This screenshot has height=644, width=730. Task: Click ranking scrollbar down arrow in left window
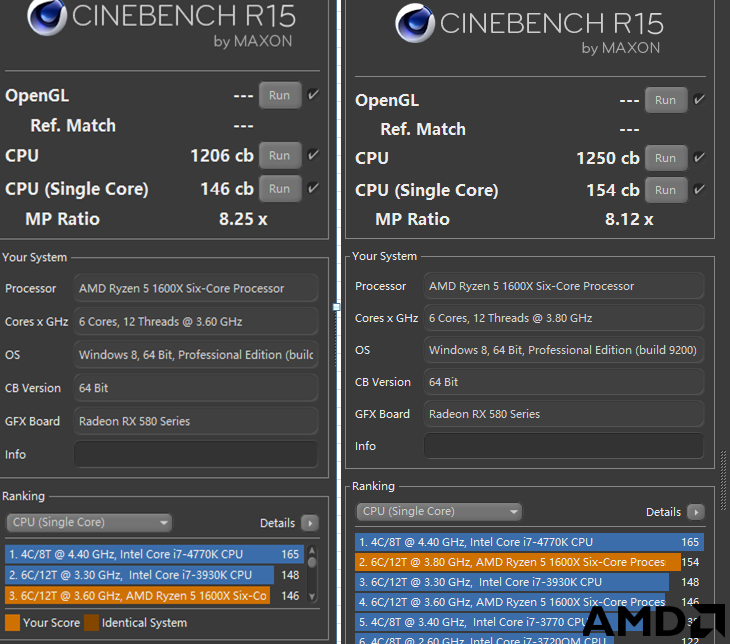(x=312, y=597)
